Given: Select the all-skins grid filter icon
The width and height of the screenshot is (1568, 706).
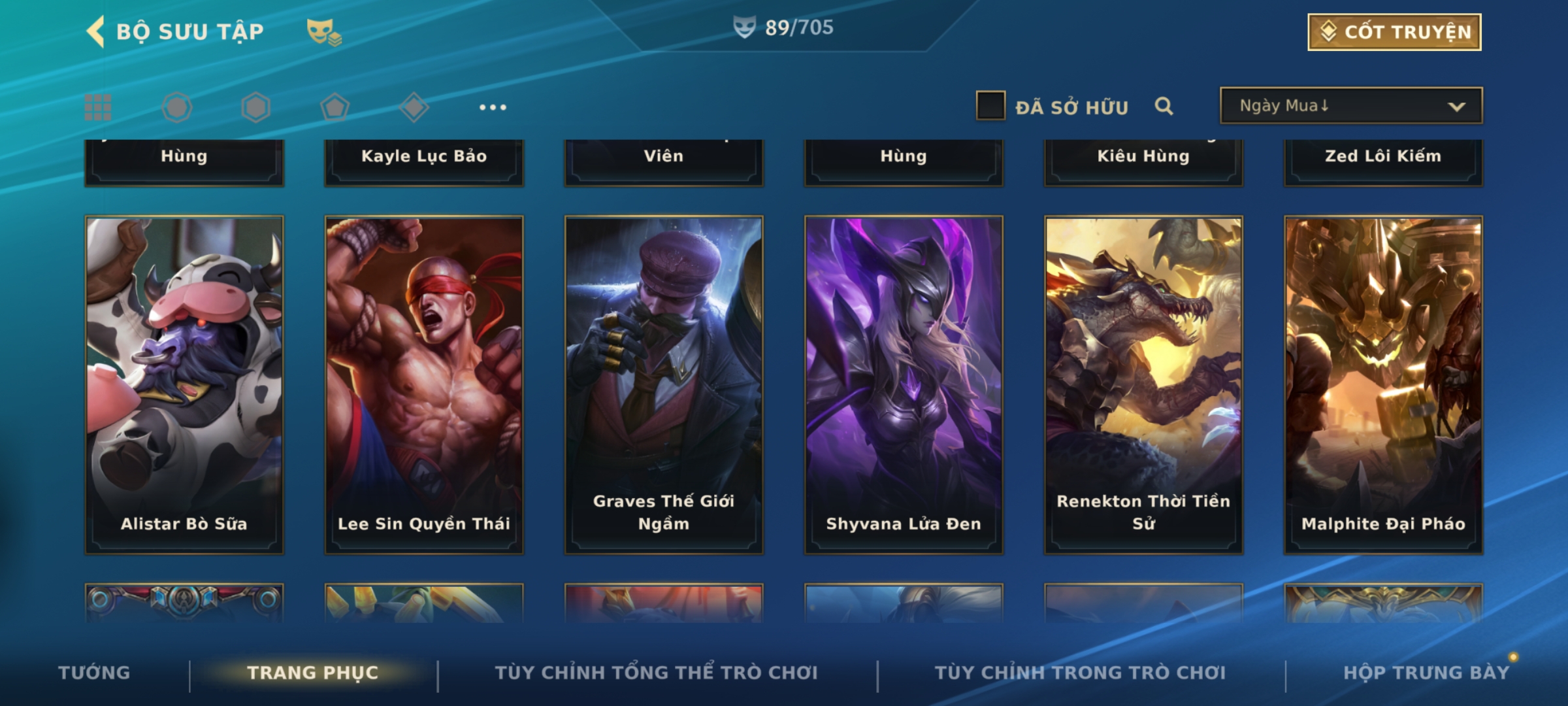Looking at the screenshot, I should (x=98, y=107).
